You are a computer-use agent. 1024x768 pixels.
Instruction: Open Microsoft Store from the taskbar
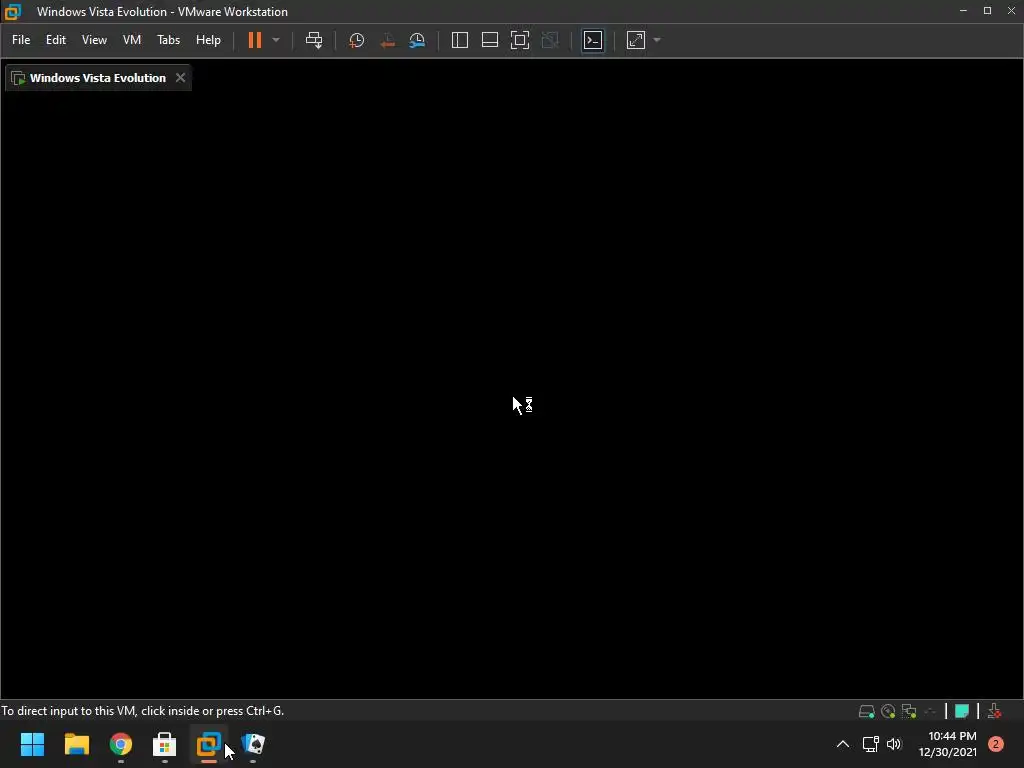pyautogui.click(x=165, y=744)
